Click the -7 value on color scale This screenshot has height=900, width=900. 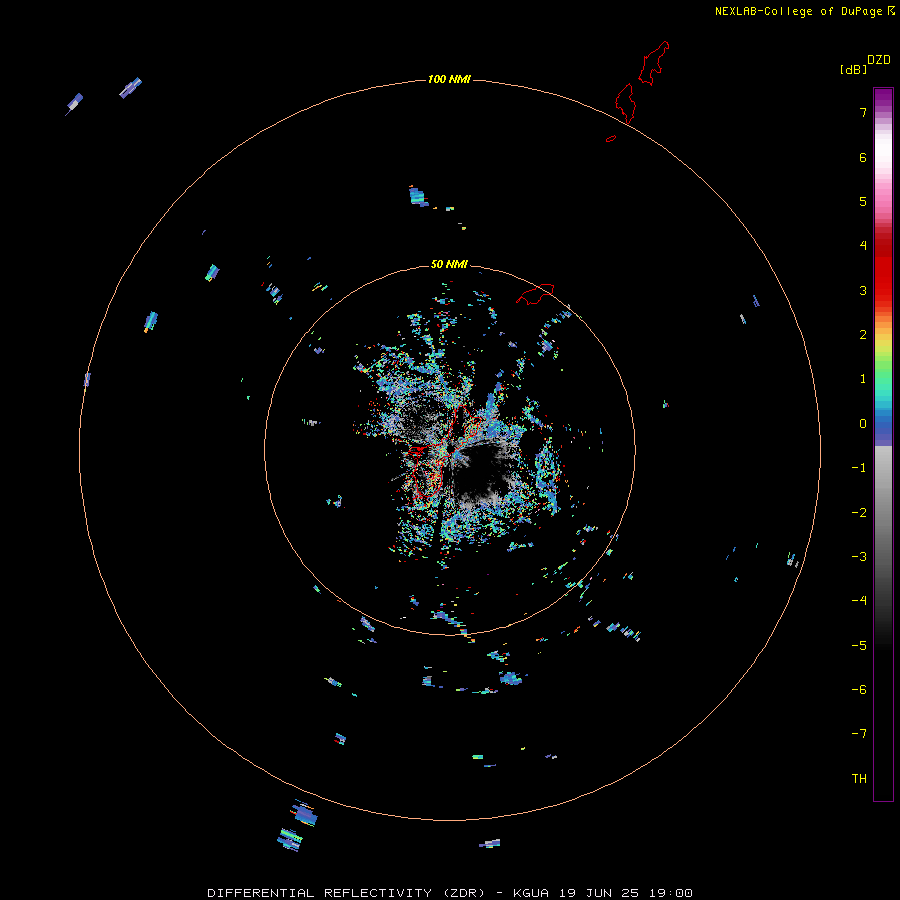(x=859, y=734)
